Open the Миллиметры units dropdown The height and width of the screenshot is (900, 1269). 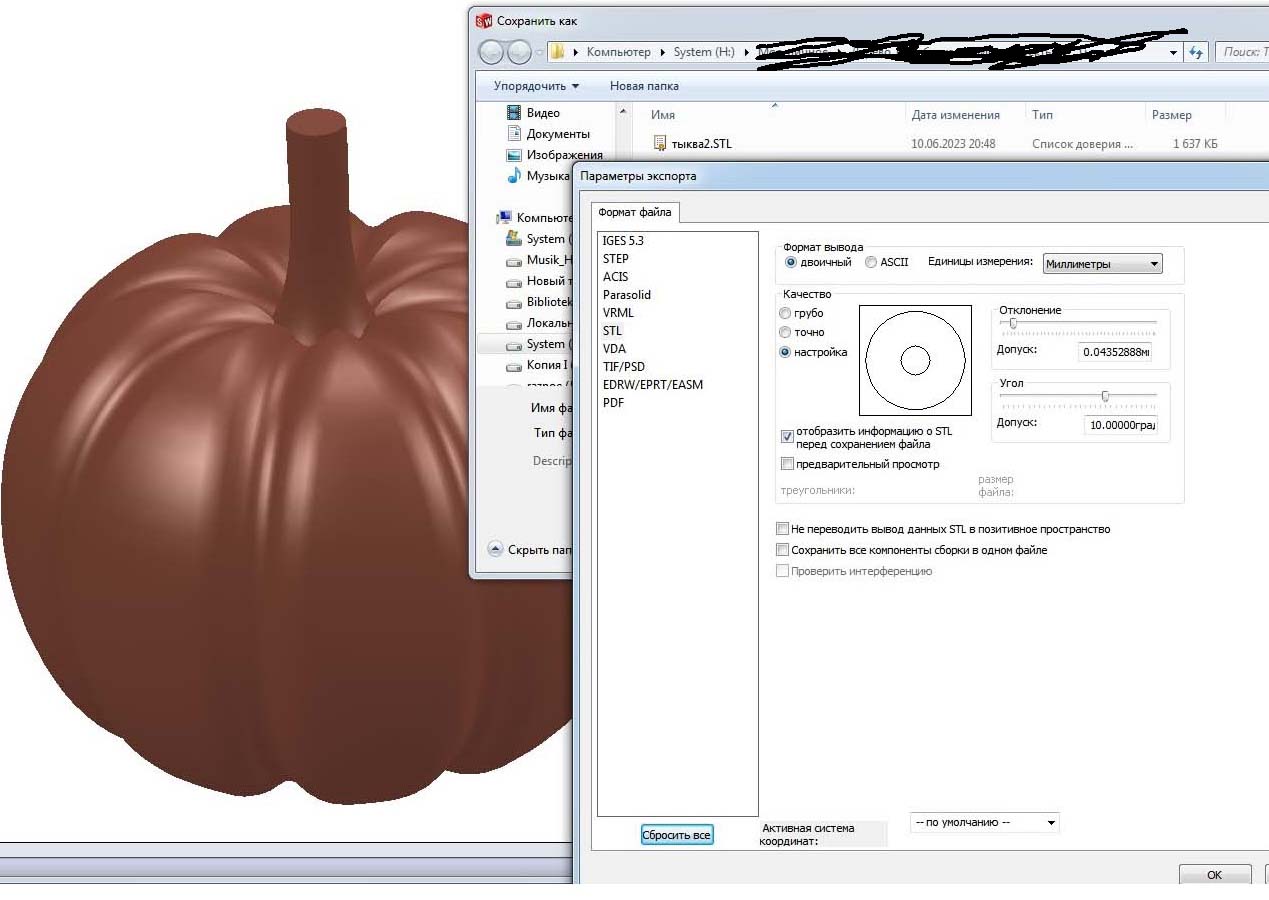click(1102, 264)
